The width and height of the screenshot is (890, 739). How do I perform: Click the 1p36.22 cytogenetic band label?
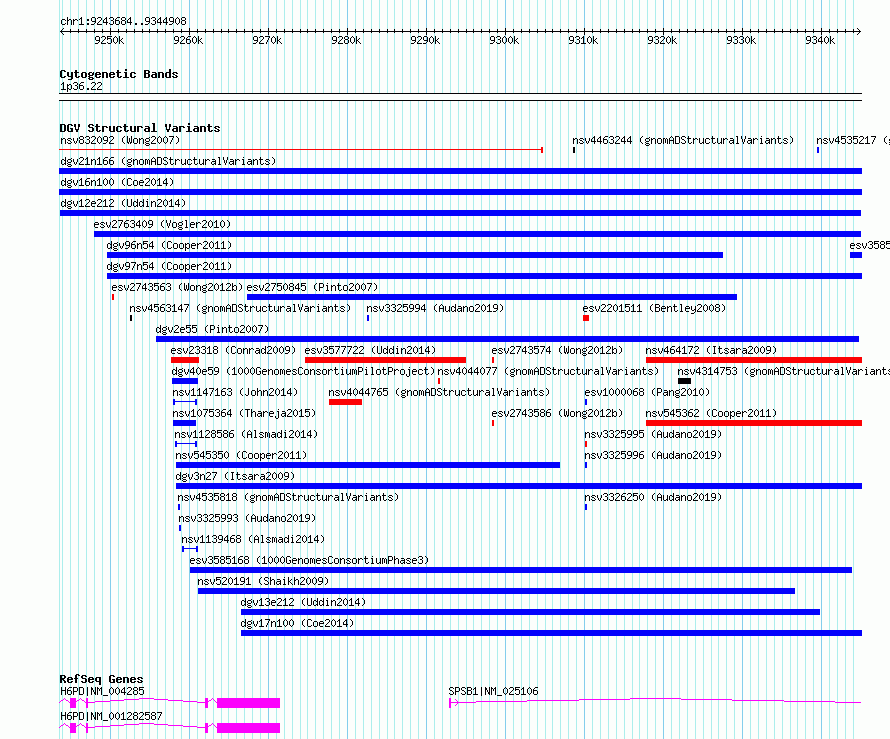(x=81, y=86)
